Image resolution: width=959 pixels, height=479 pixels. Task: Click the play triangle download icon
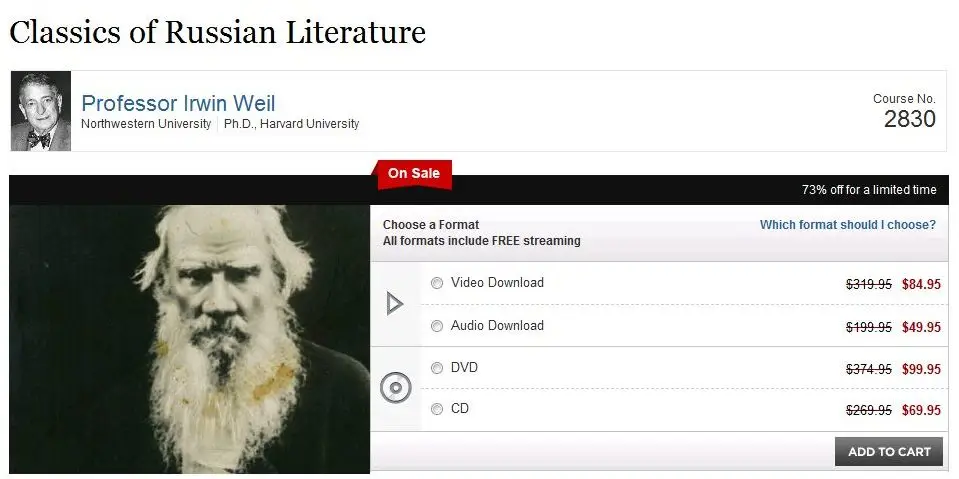coord(395,303)
